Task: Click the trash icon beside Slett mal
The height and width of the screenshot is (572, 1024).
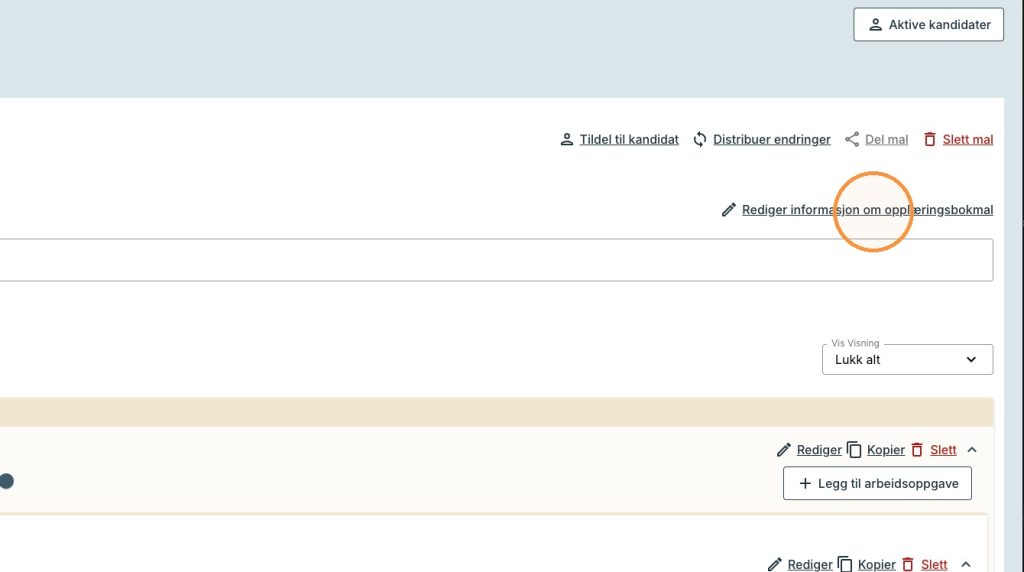Action: [929, 139]
